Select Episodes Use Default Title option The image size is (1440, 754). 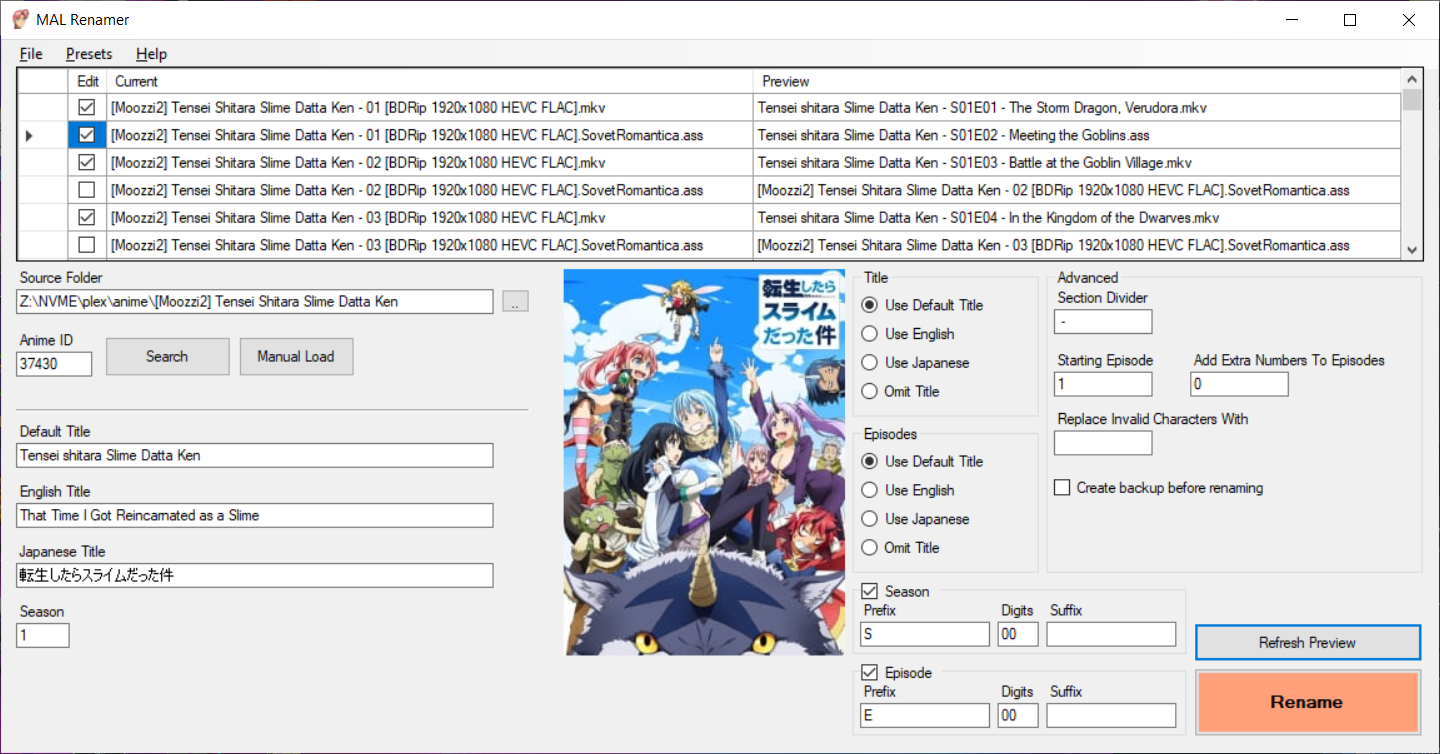(922, 461)
